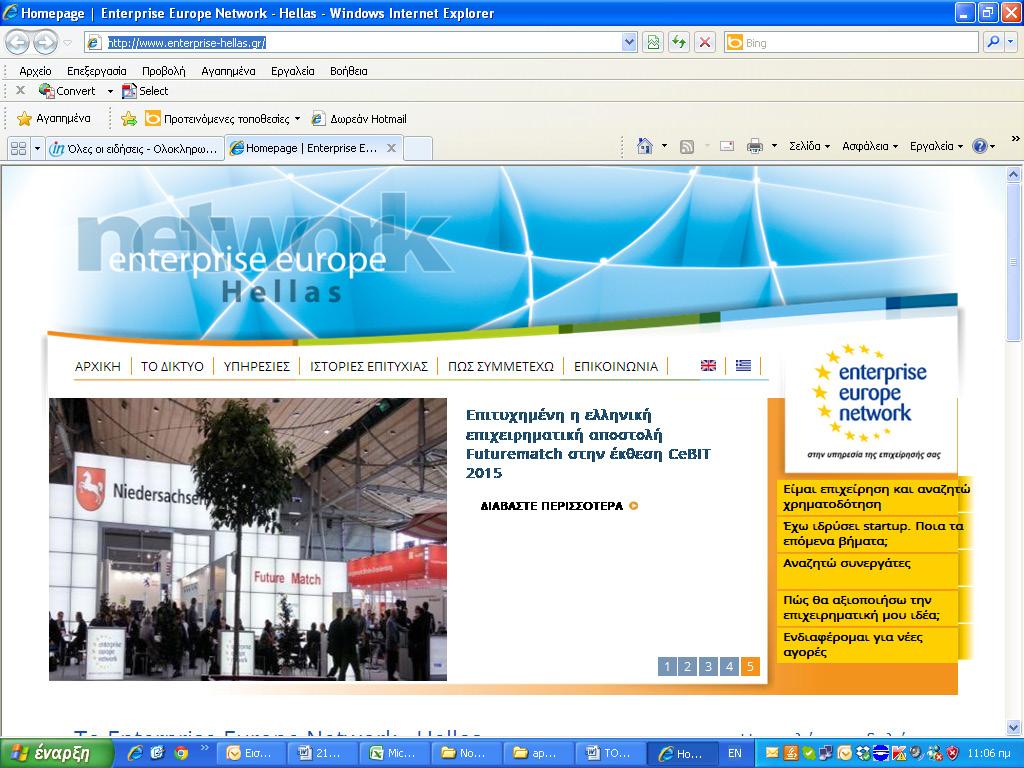Click the add-to-favorites-bar star icon

click(129, 118)
